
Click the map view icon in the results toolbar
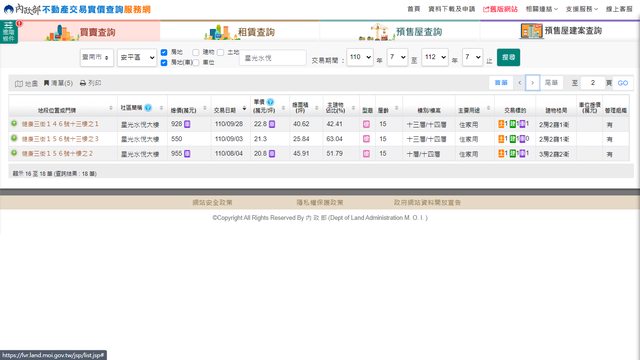[19, 84]
